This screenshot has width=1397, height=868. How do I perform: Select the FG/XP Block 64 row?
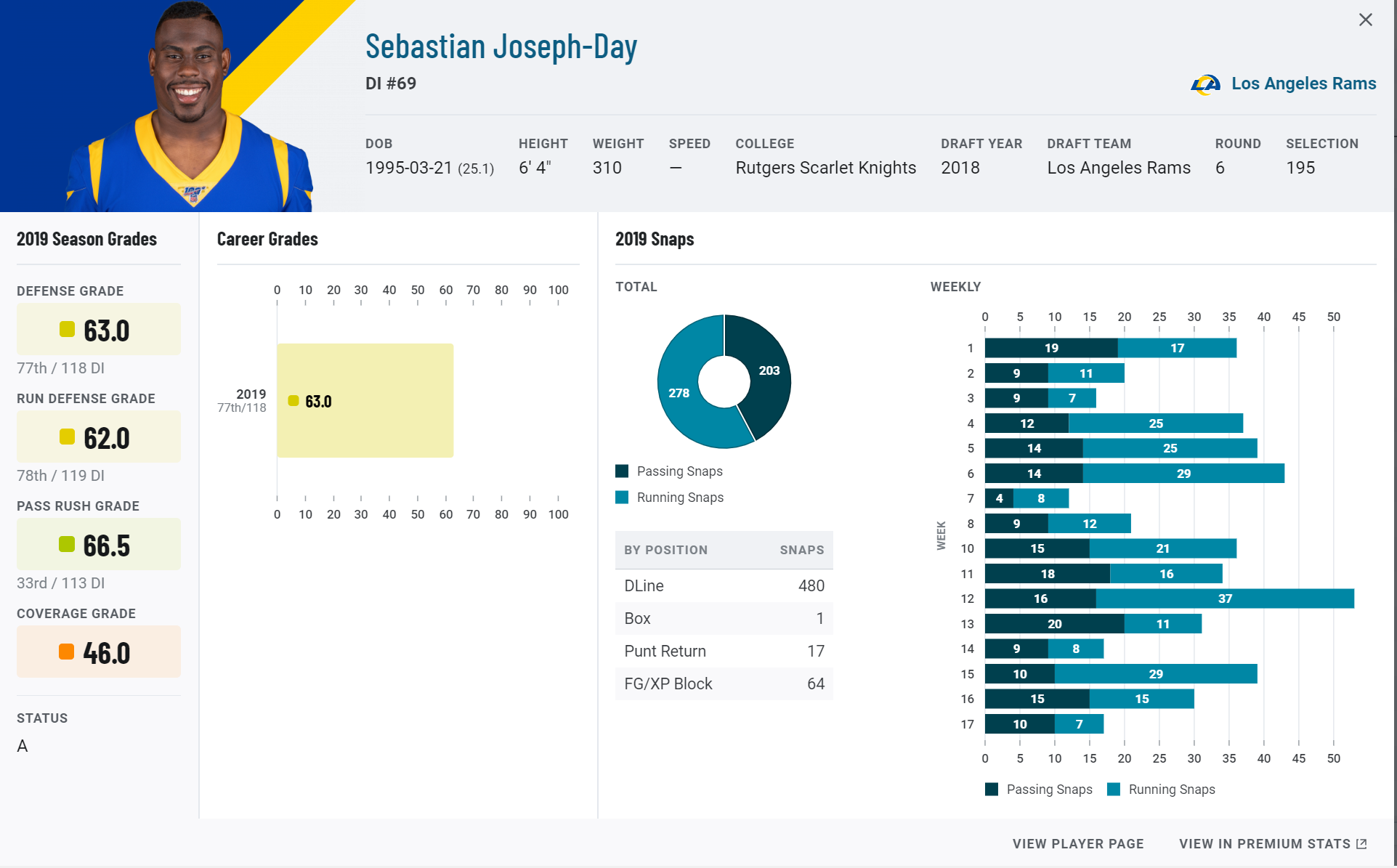coord(724,684)
